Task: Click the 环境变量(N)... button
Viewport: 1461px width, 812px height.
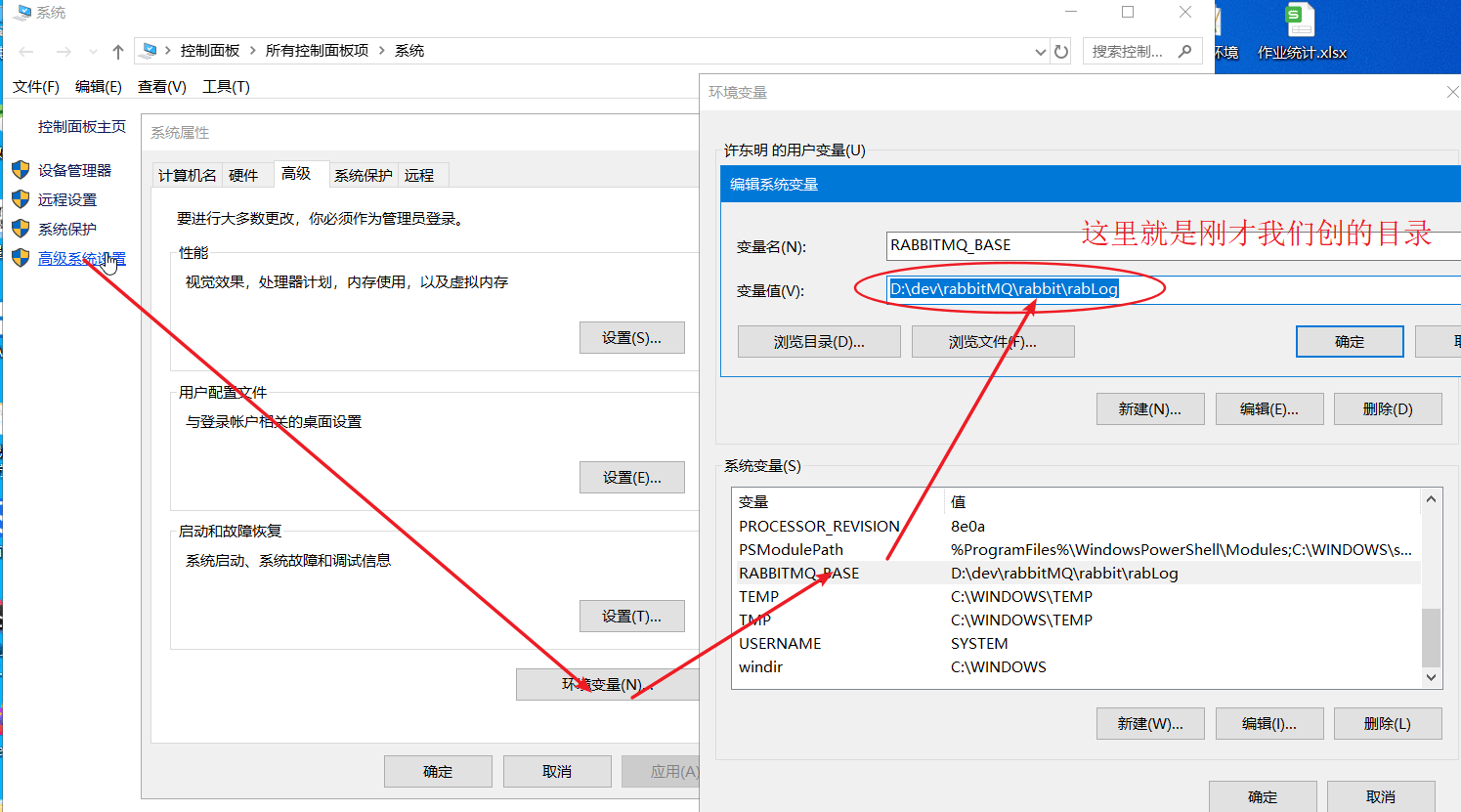Action: pyautogui.click(x=608, y=684)
